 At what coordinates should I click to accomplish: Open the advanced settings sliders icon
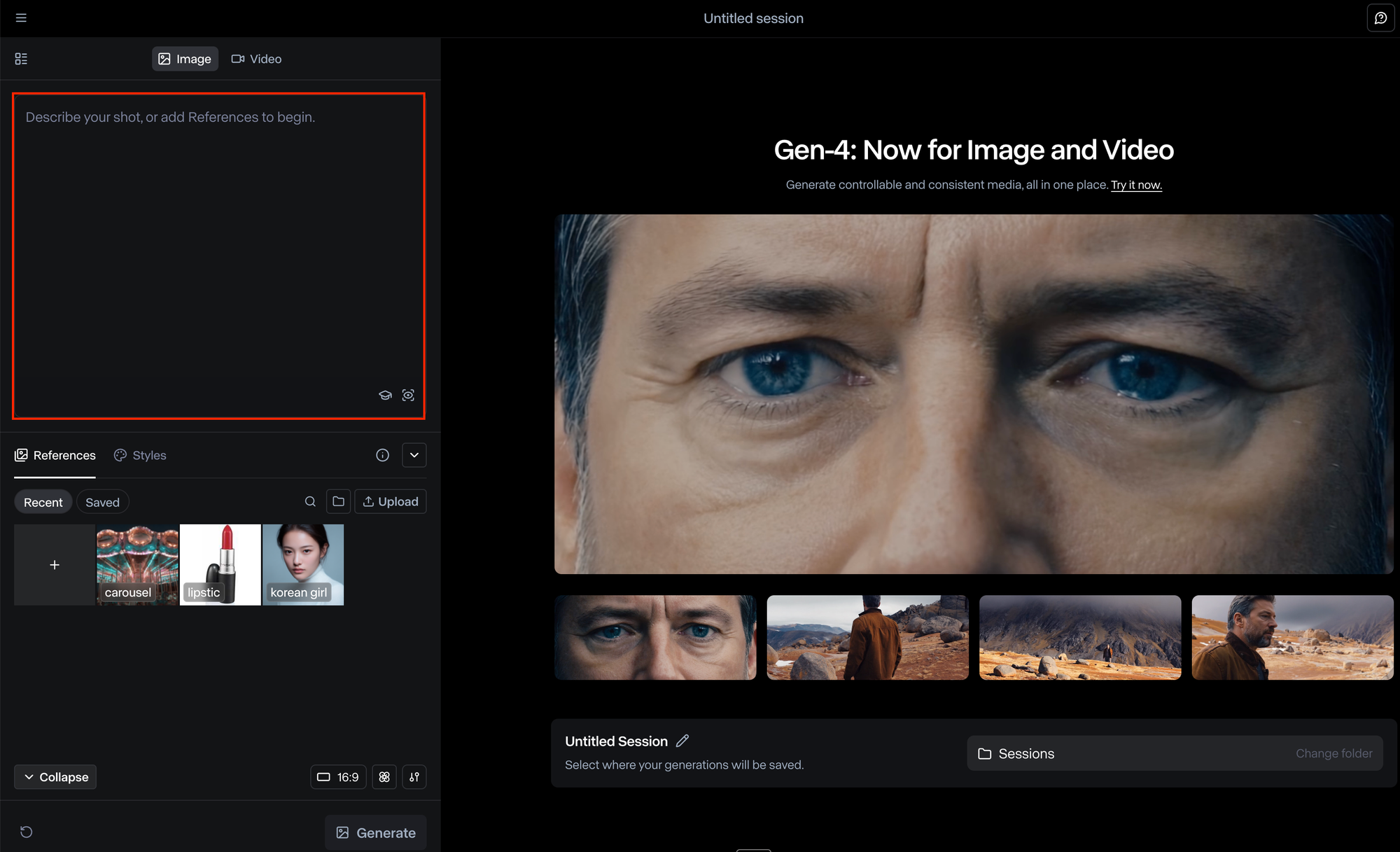[x=414, y=777]
